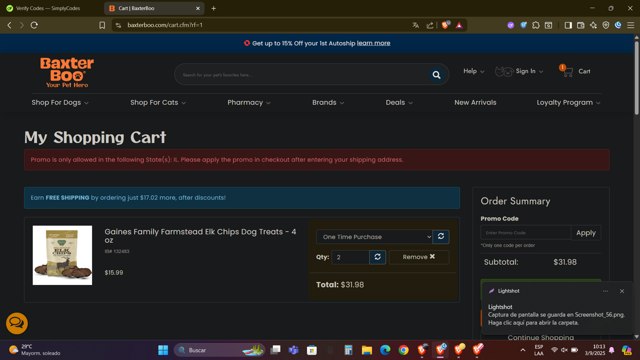This screenshot has height=360, width=640.
Task: Expand the Loyalty Program menu
Action: tap(568, 102)
